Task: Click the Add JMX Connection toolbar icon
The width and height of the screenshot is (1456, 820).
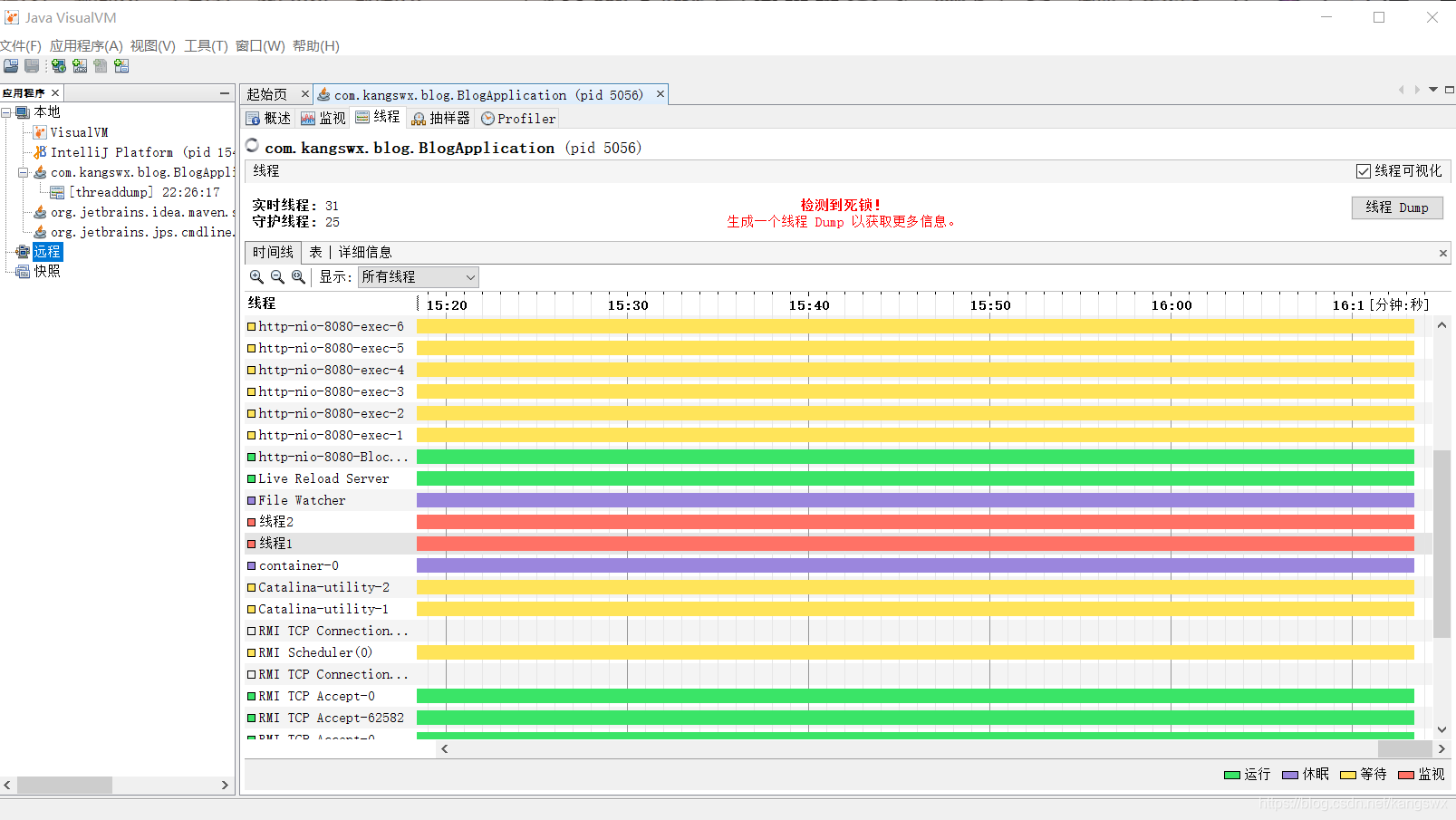Action: [x=80, y=66]
